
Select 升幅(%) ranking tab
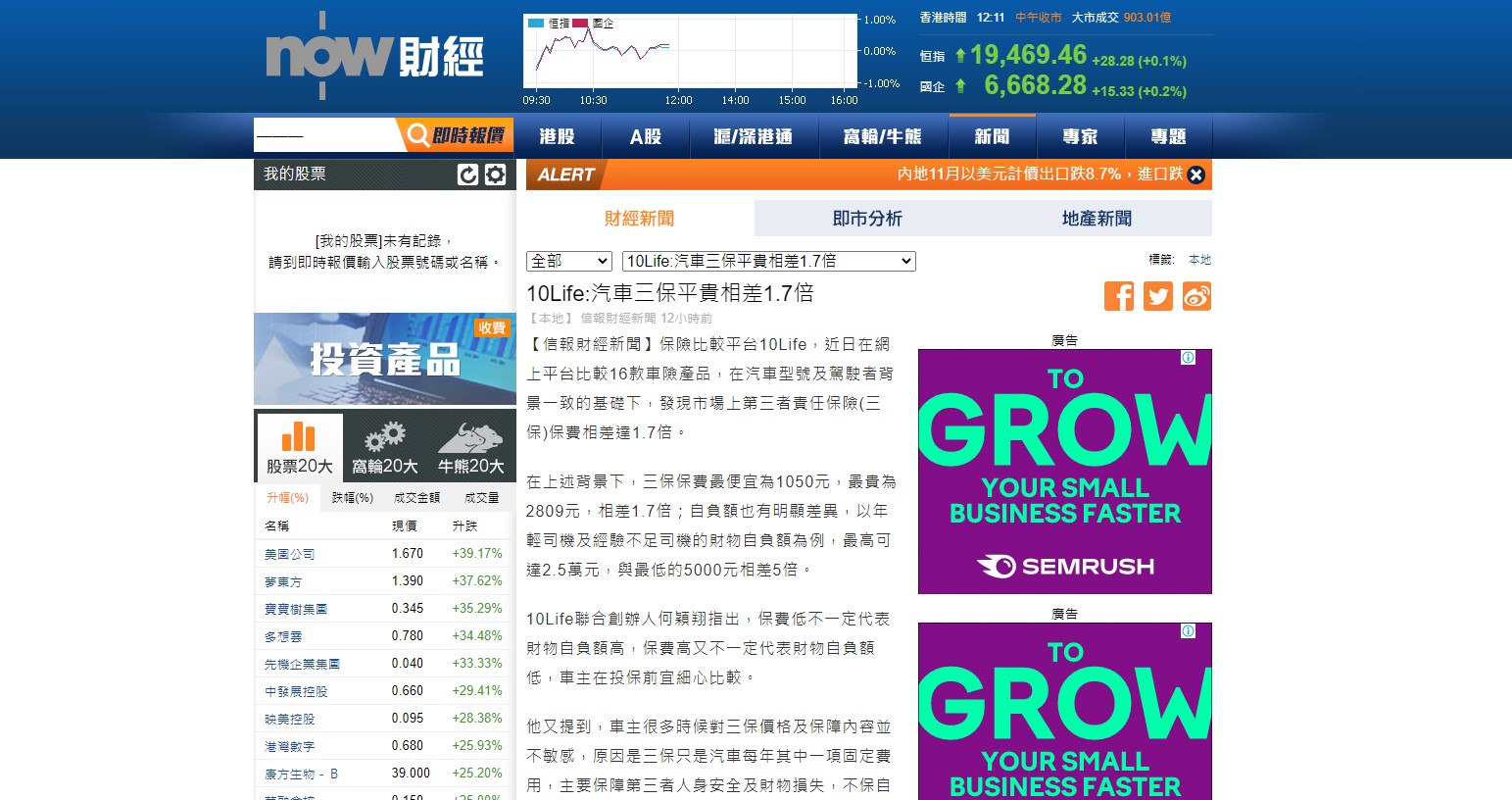[x=288, y=498]
